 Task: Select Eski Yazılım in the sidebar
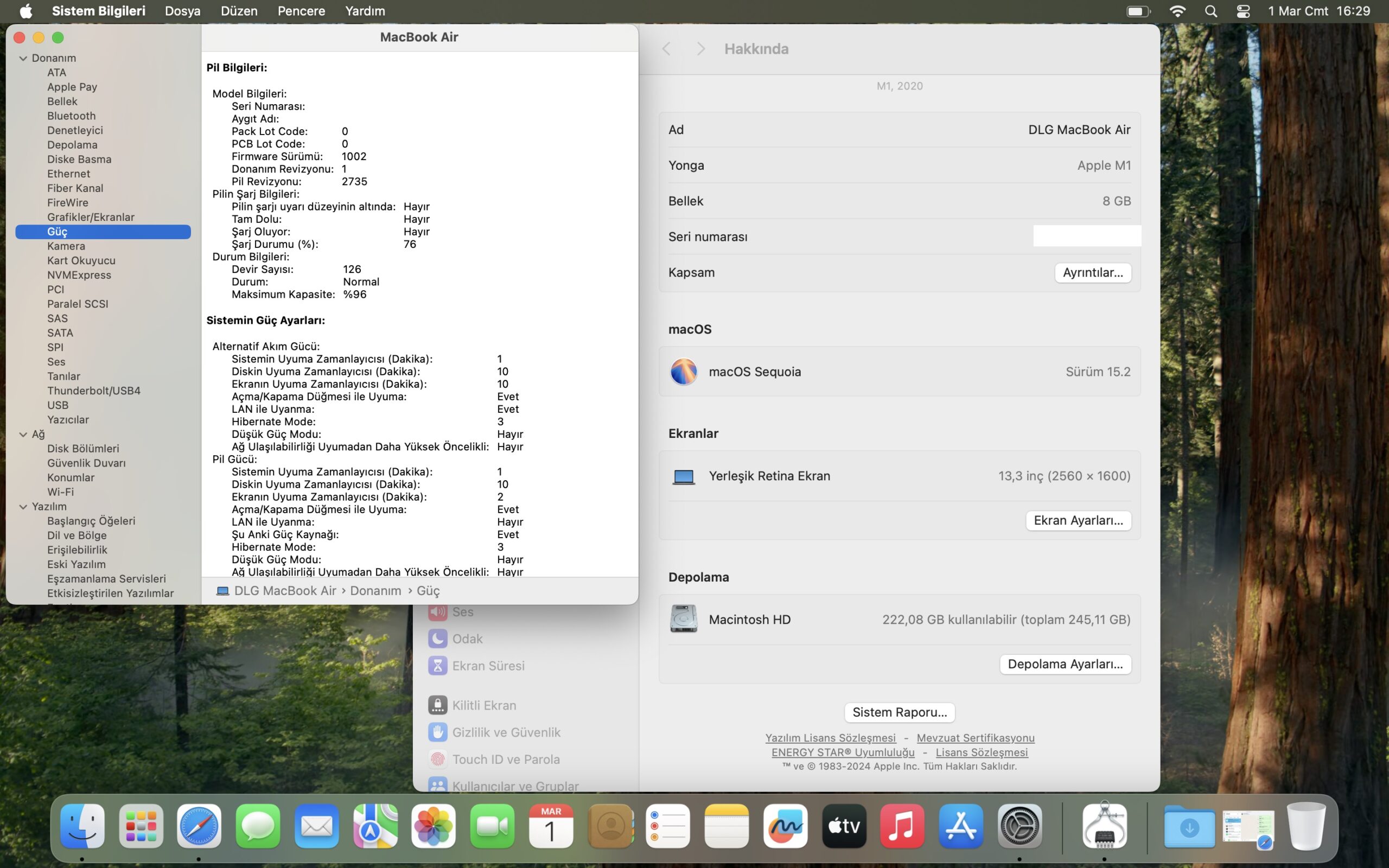point(77,564)
